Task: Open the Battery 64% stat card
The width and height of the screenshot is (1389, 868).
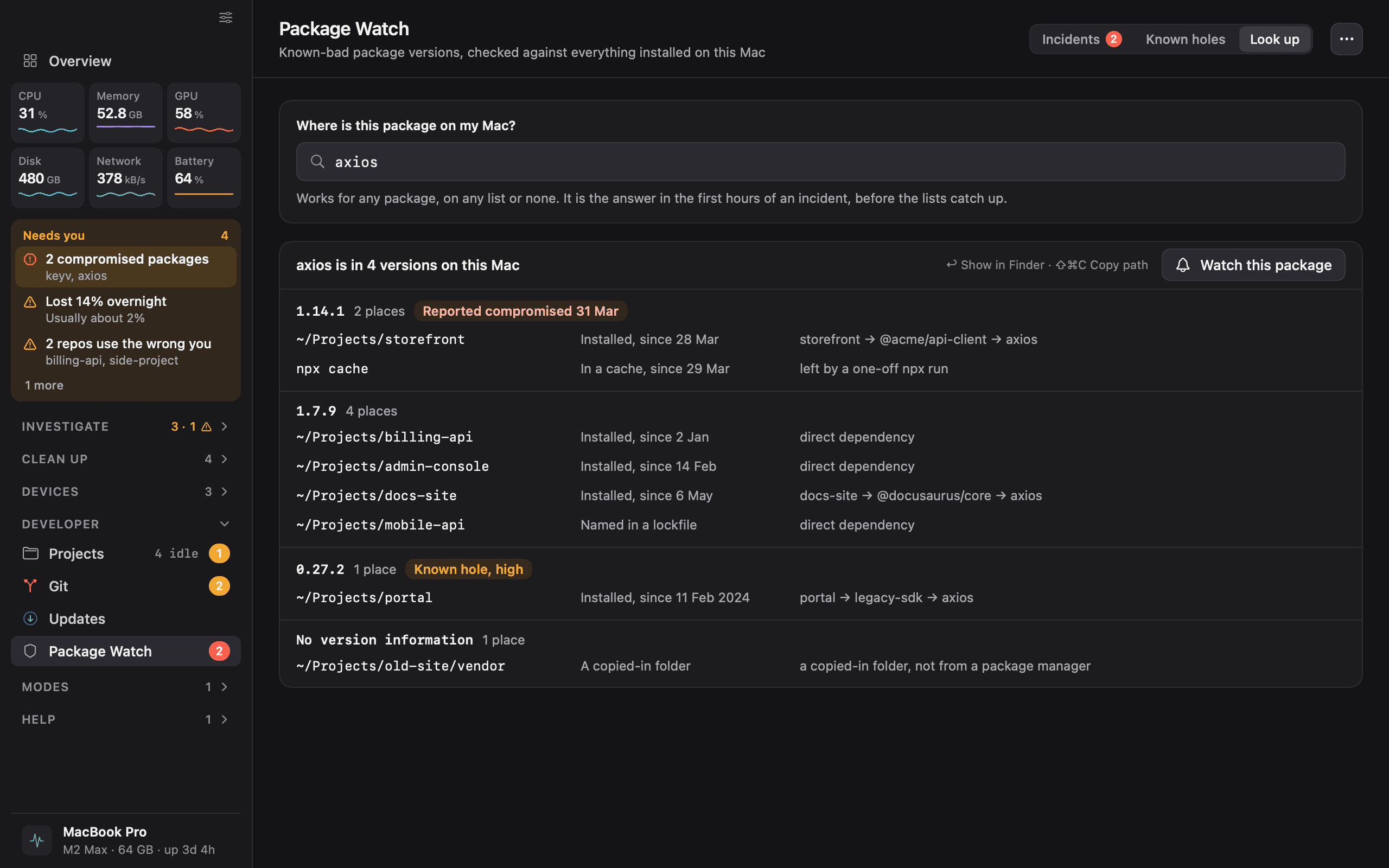Action: [x=204, y=177]
